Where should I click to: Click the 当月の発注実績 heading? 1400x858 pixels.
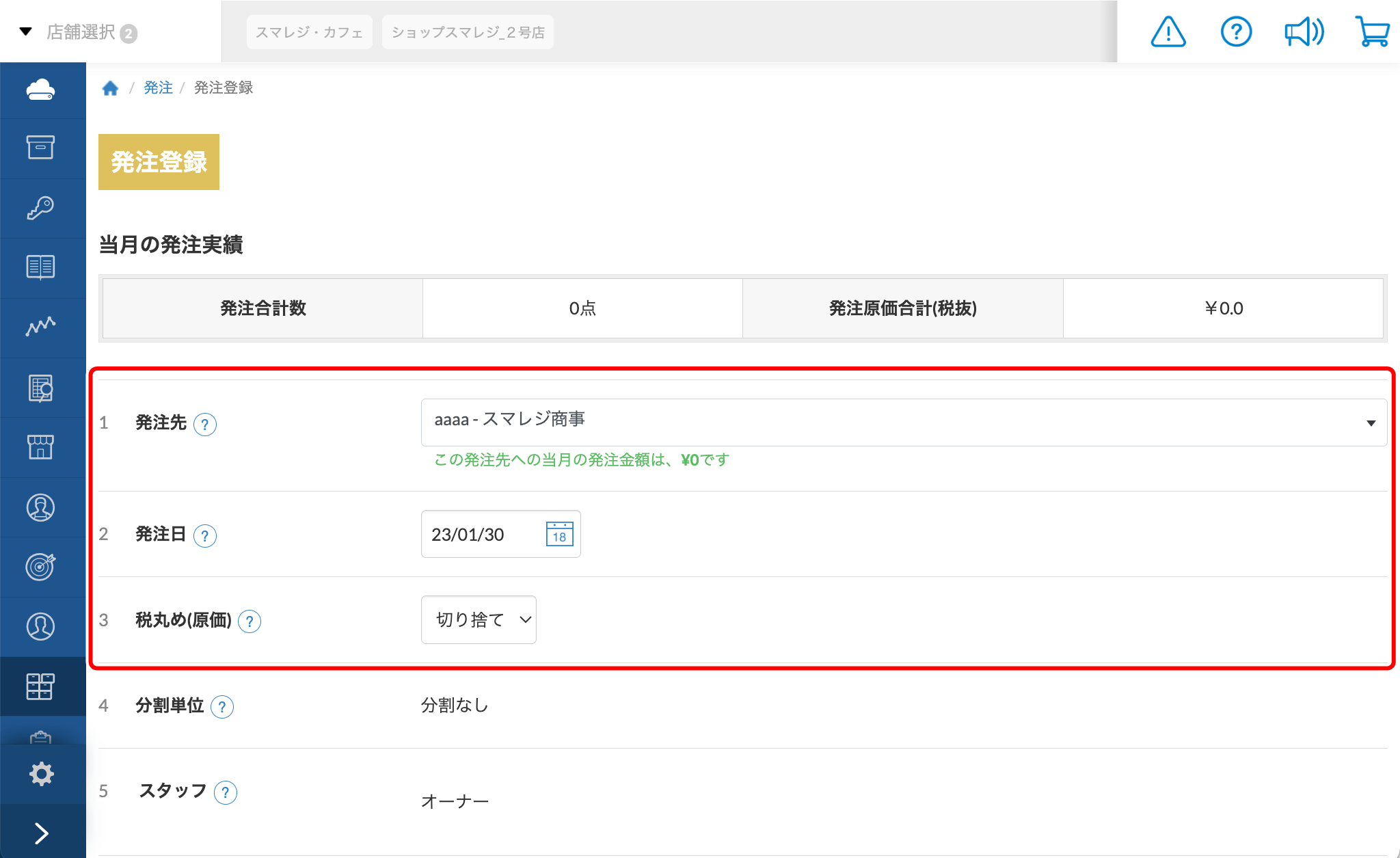[171, 245]
